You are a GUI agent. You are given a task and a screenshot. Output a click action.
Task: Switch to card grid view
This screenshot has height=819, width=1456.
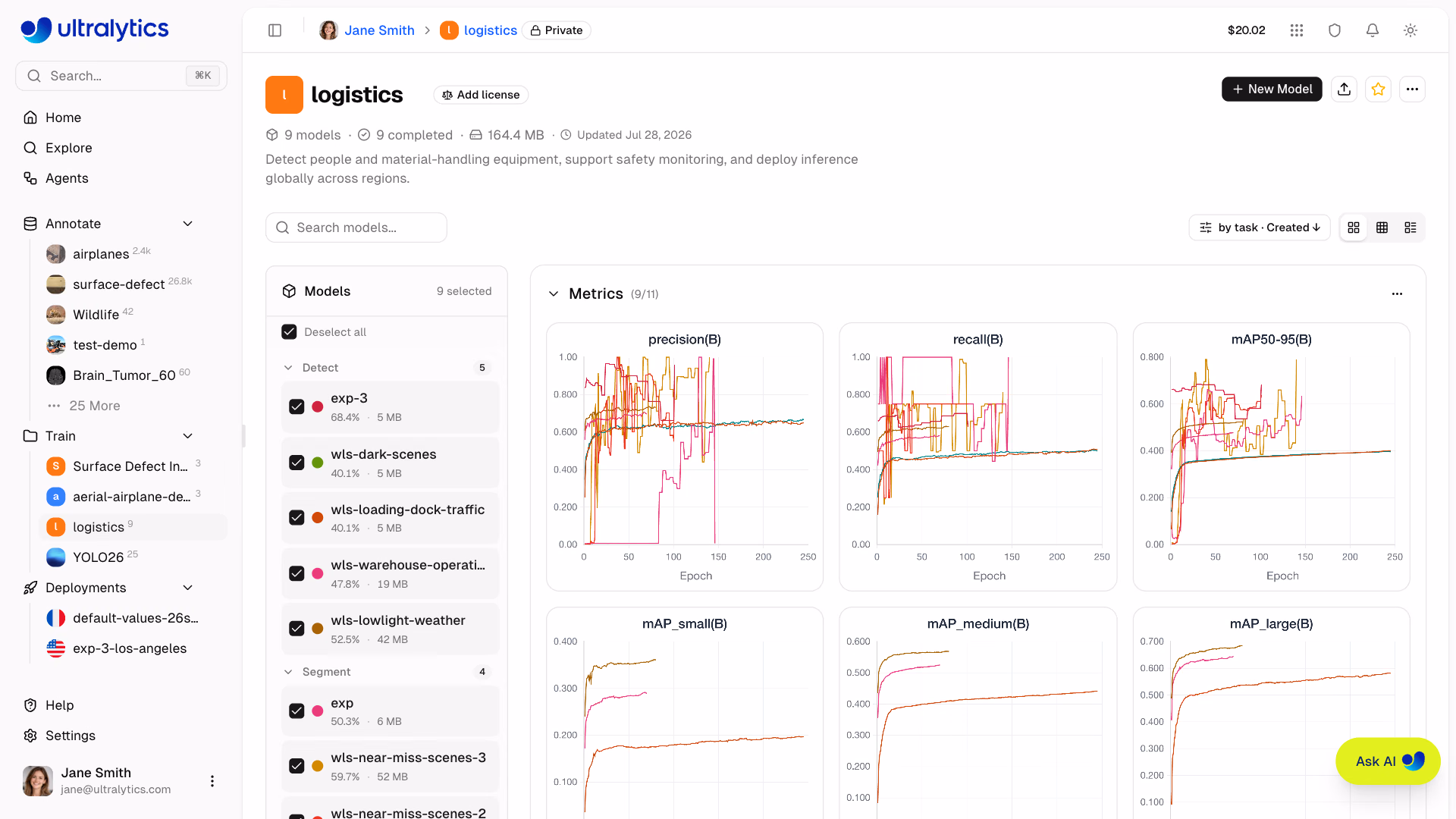click(1354, 227)
